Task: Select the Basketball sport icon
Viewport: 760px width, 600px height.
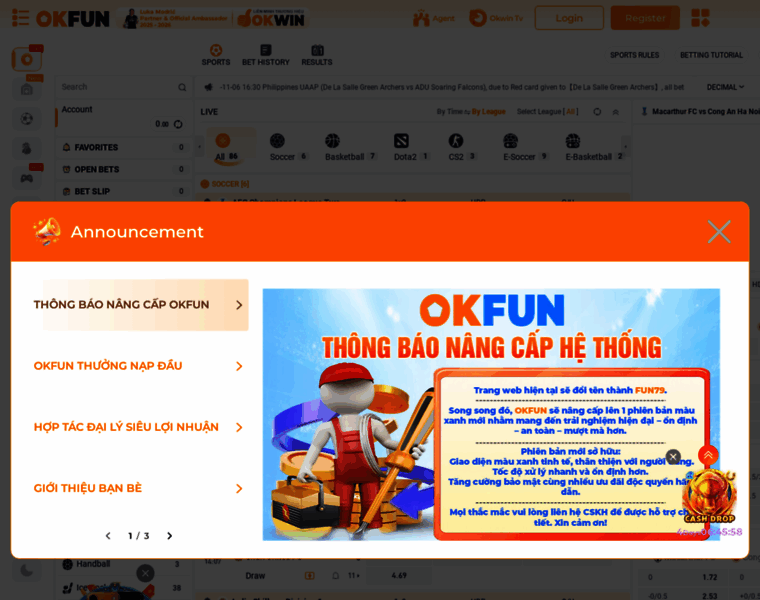Action: coord(332,141)
